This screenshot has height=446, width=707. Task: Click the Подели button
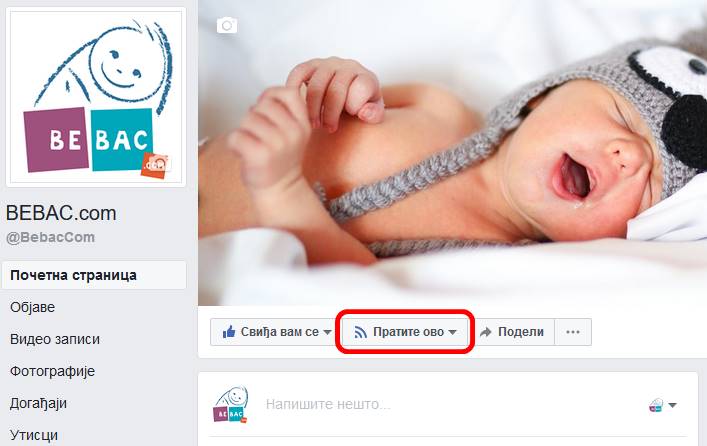click(x=512, y=332)
